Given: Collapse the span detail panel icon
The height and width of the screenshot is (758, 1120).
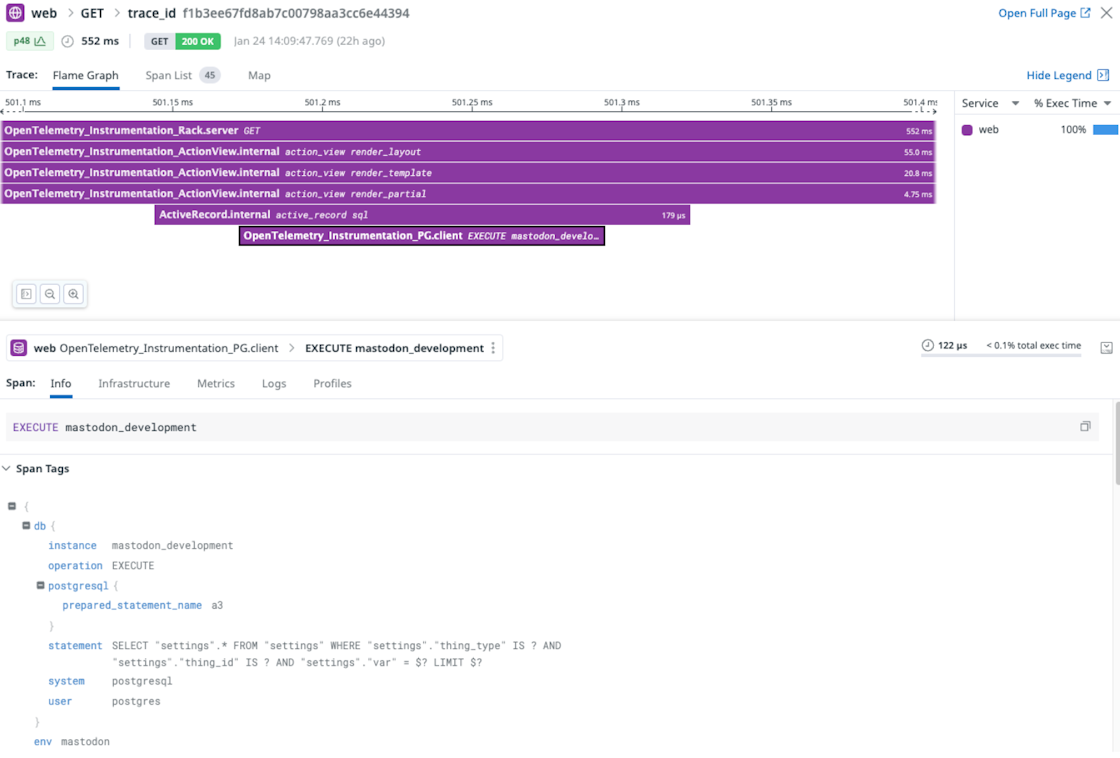Looking at the screenshot, I should (x=1106, y=348).
